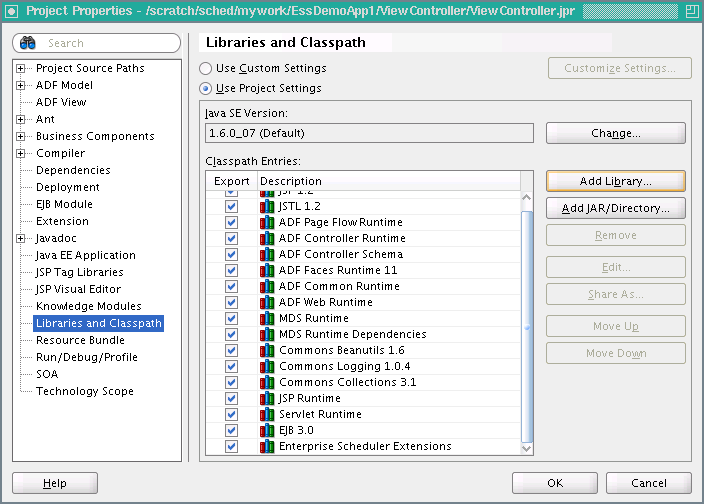Image resolution: width=704 pixels, height=504 pixels.
Task: Toggle export checkbox for MDS Runtime
Action: [x=231, y=318]
